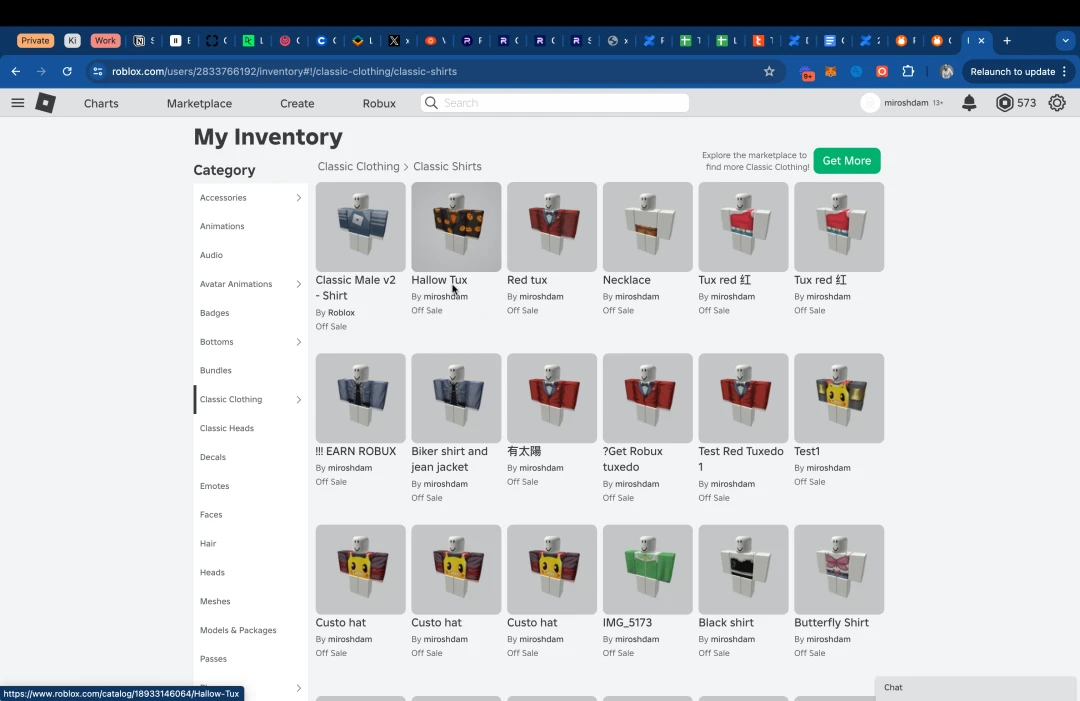Open the tab search dropdown arrow
The image size is (1080, 701).
pos(1065,41)
